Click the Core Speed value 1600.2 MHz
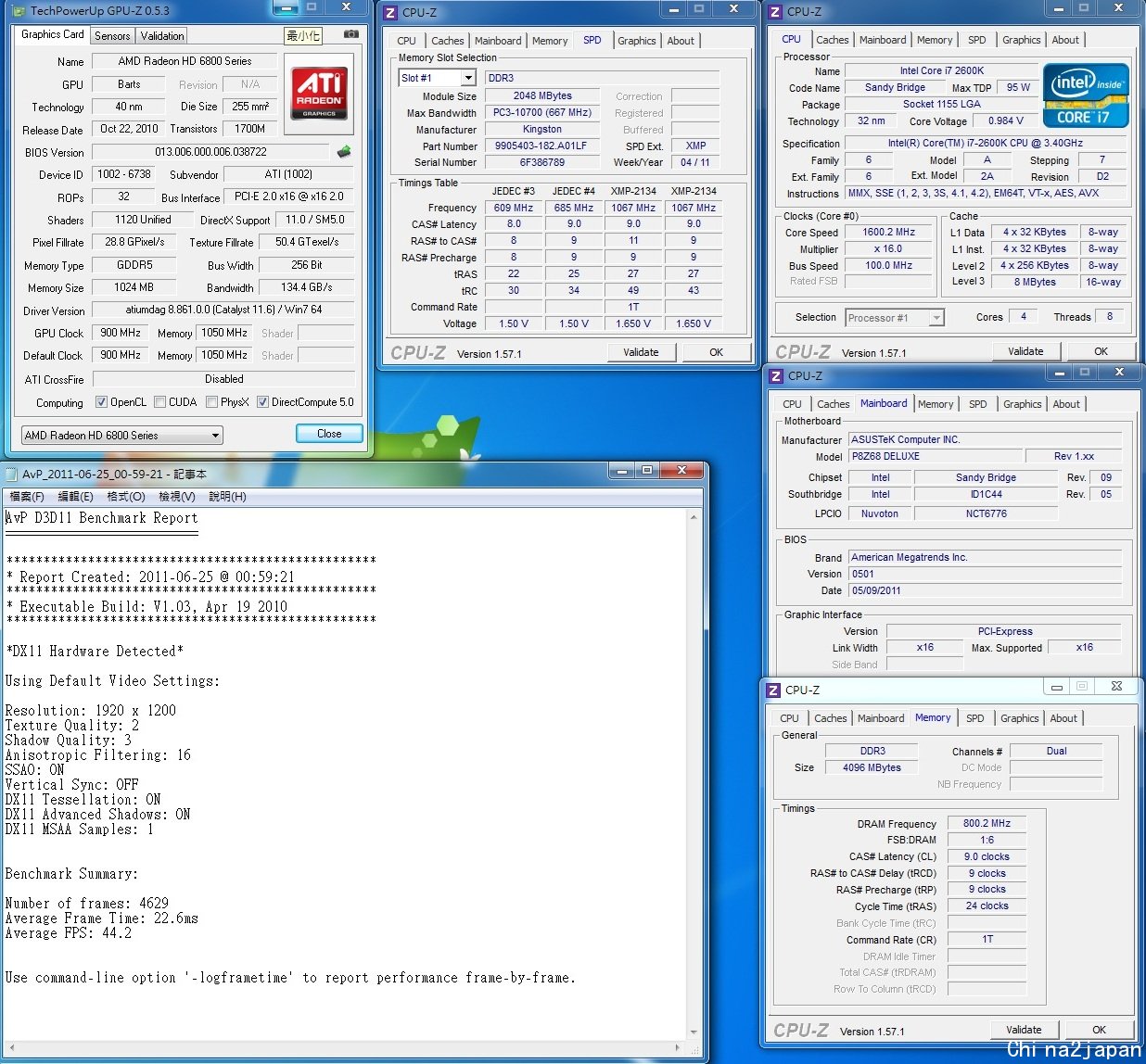This screenshot has width=1146, height=1064. (x=888, y=232)
